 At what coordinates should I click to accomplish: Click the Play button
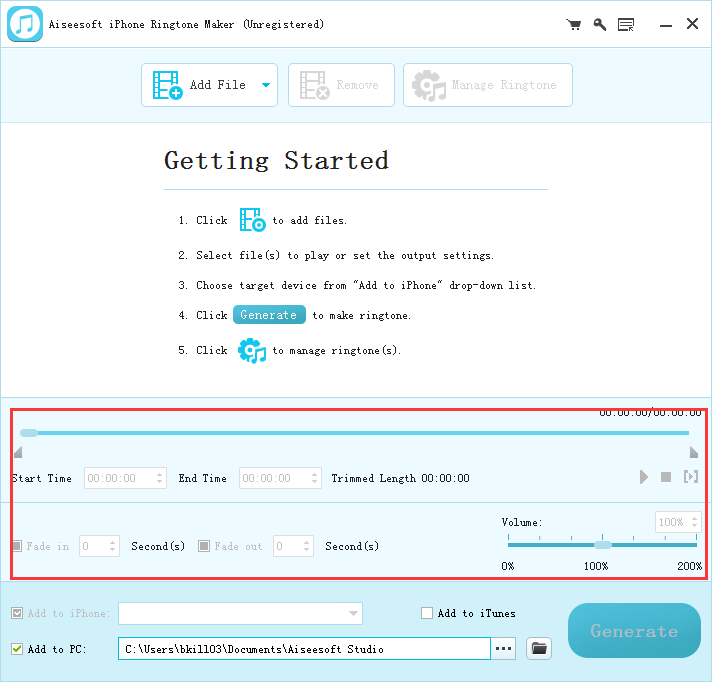[x=643, y=477]
